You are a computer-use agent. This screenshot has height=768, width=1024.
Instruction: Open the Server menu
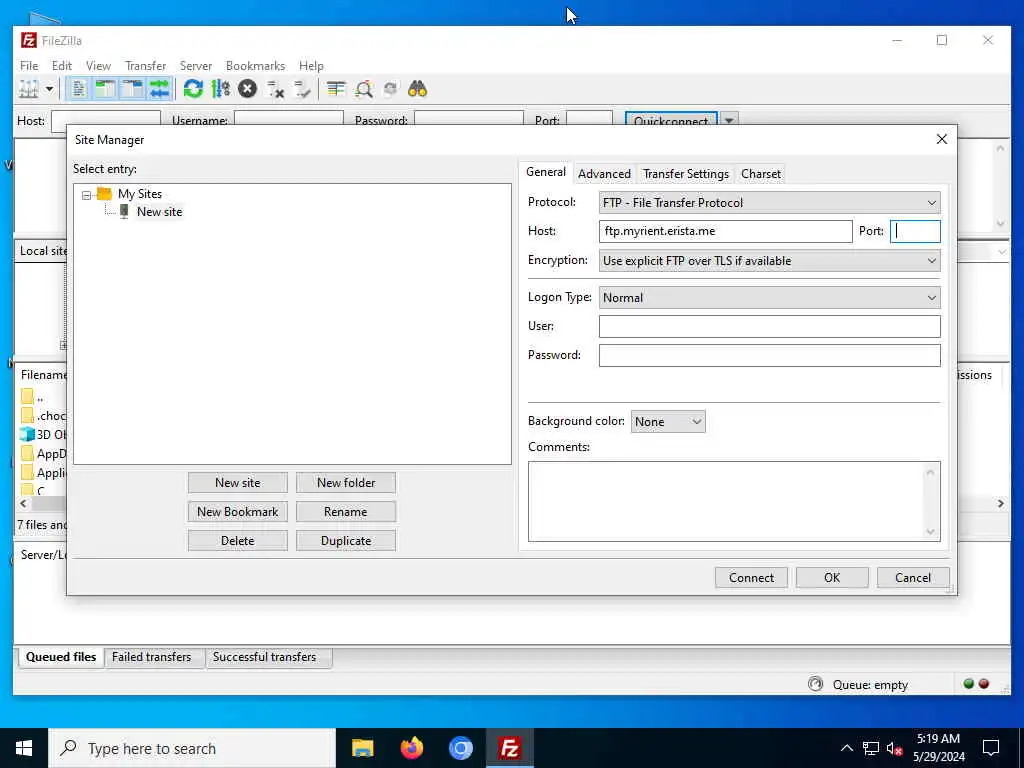(x=196, y=66)
